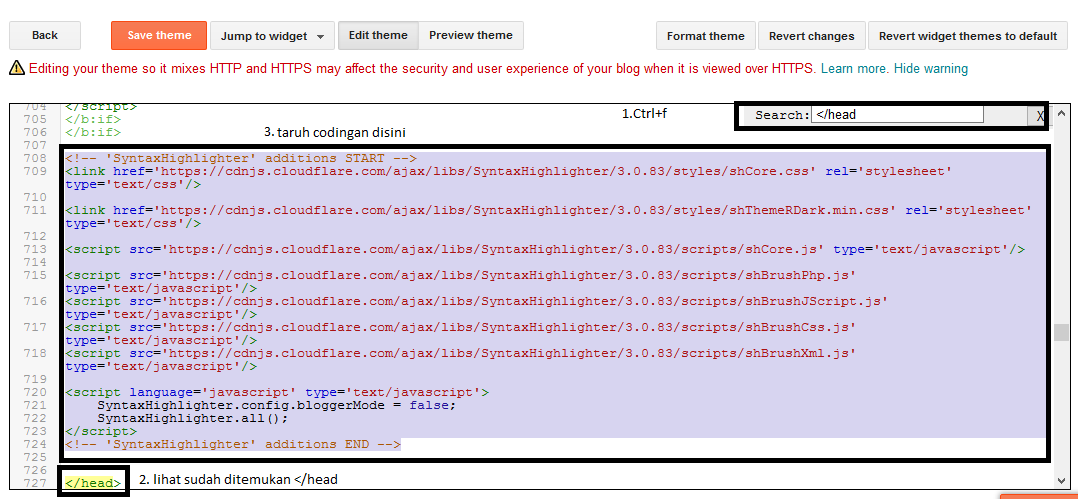Click the editor scrollbar down arrow
This screenshot has width=1078, height=499.
[x=1062, y=480]
